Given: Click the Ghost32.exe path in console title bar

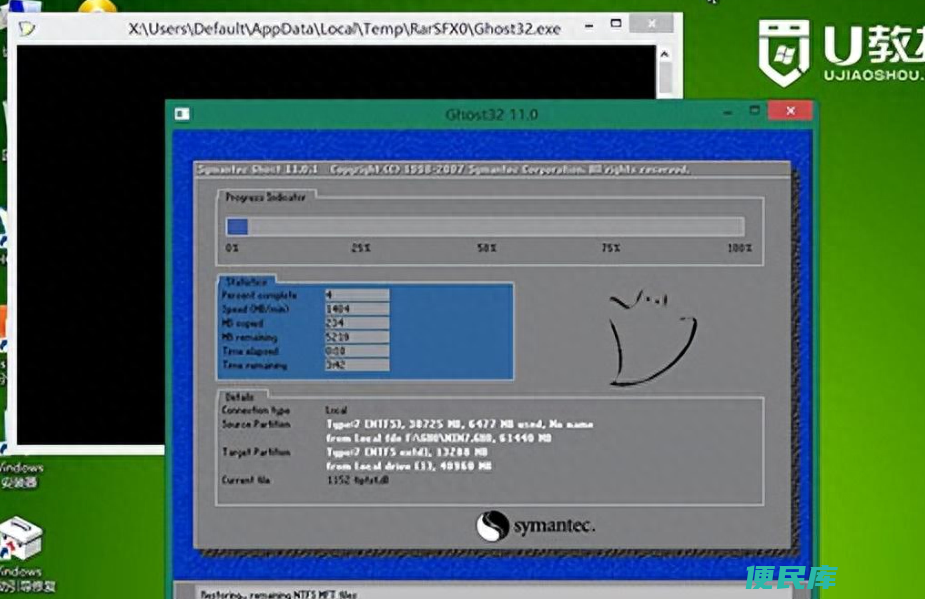Looking at the screenshot, I should pyautogui.click(x=345, y=28).
